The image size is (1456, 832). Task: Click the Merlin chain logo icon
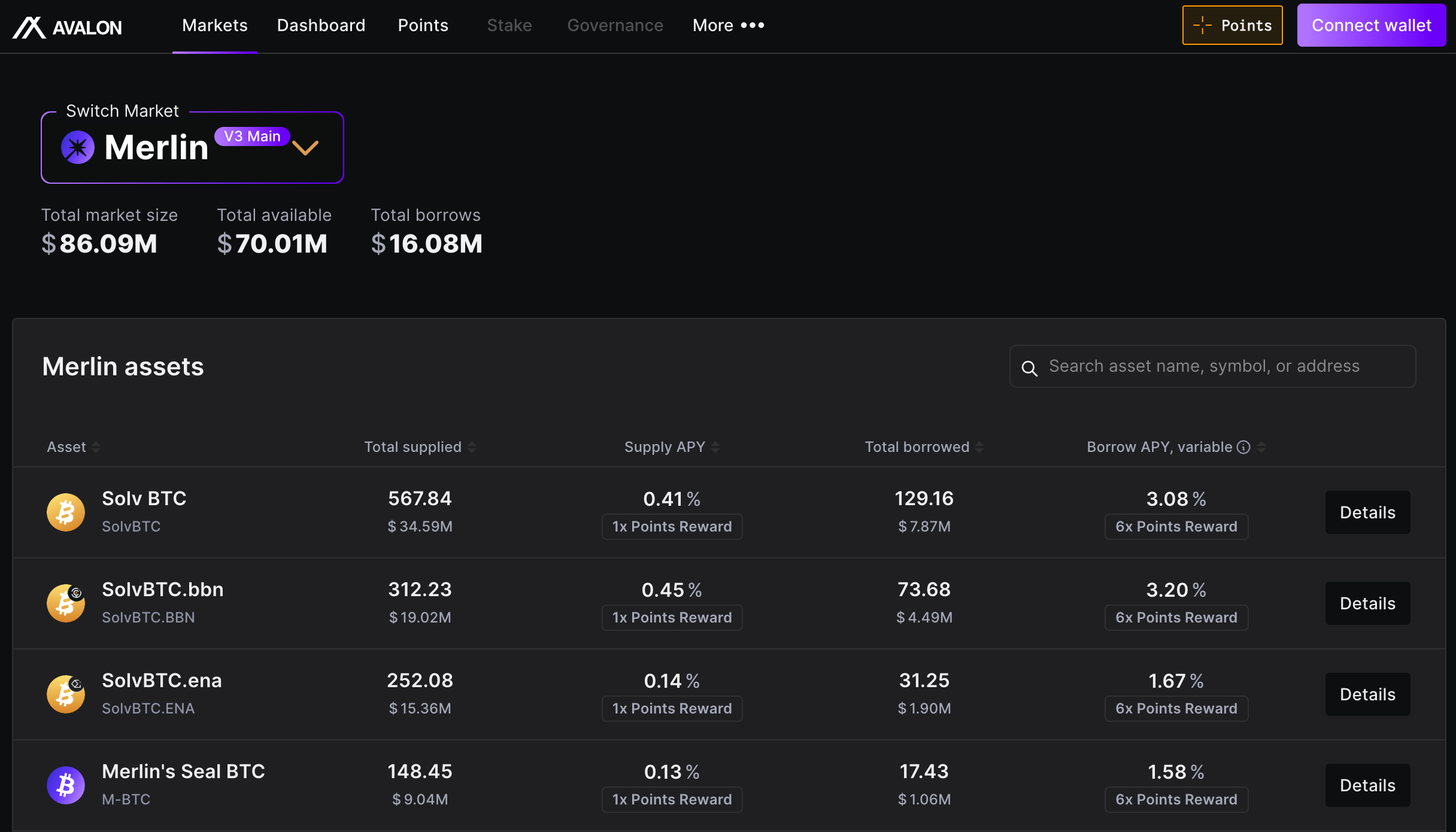pos(78,147)
